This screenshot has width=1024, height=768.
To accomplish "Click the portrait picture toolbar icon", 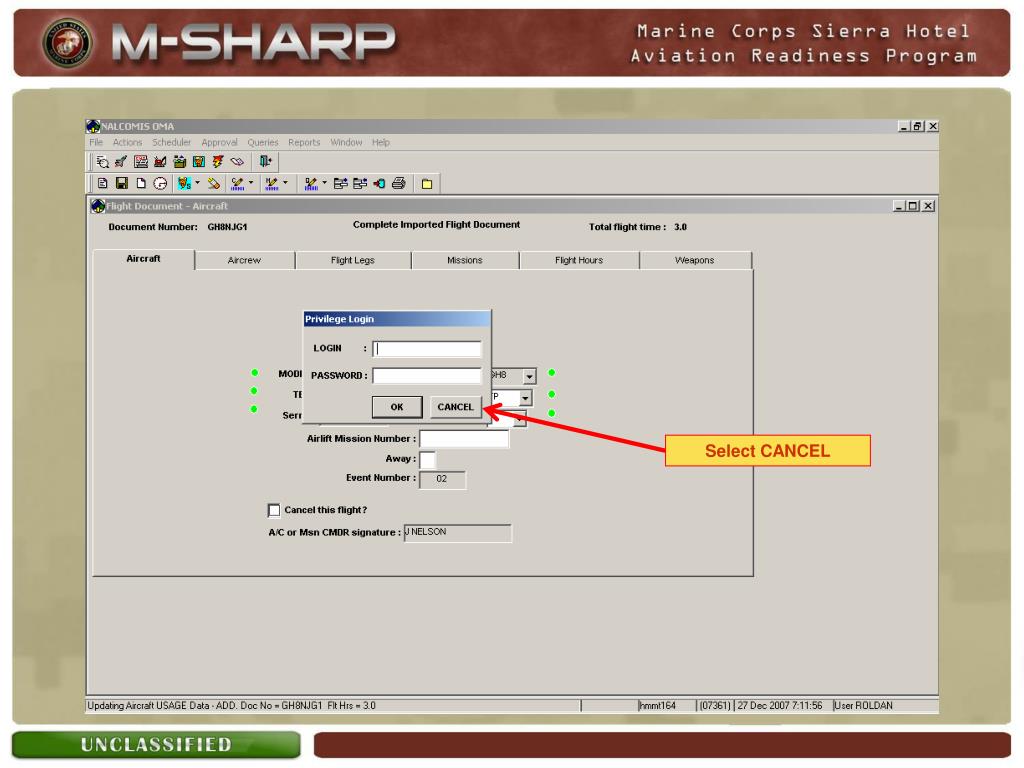I will pos(199,161).
